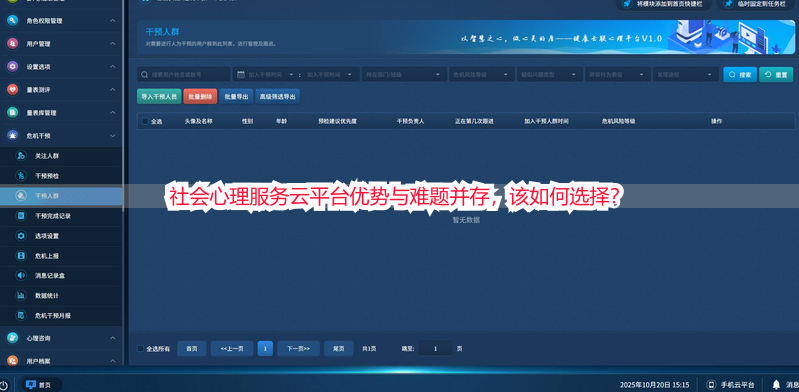Click the 量表测评 heart icon
This screenshot has width=799, height=392.
click(12, 90)
